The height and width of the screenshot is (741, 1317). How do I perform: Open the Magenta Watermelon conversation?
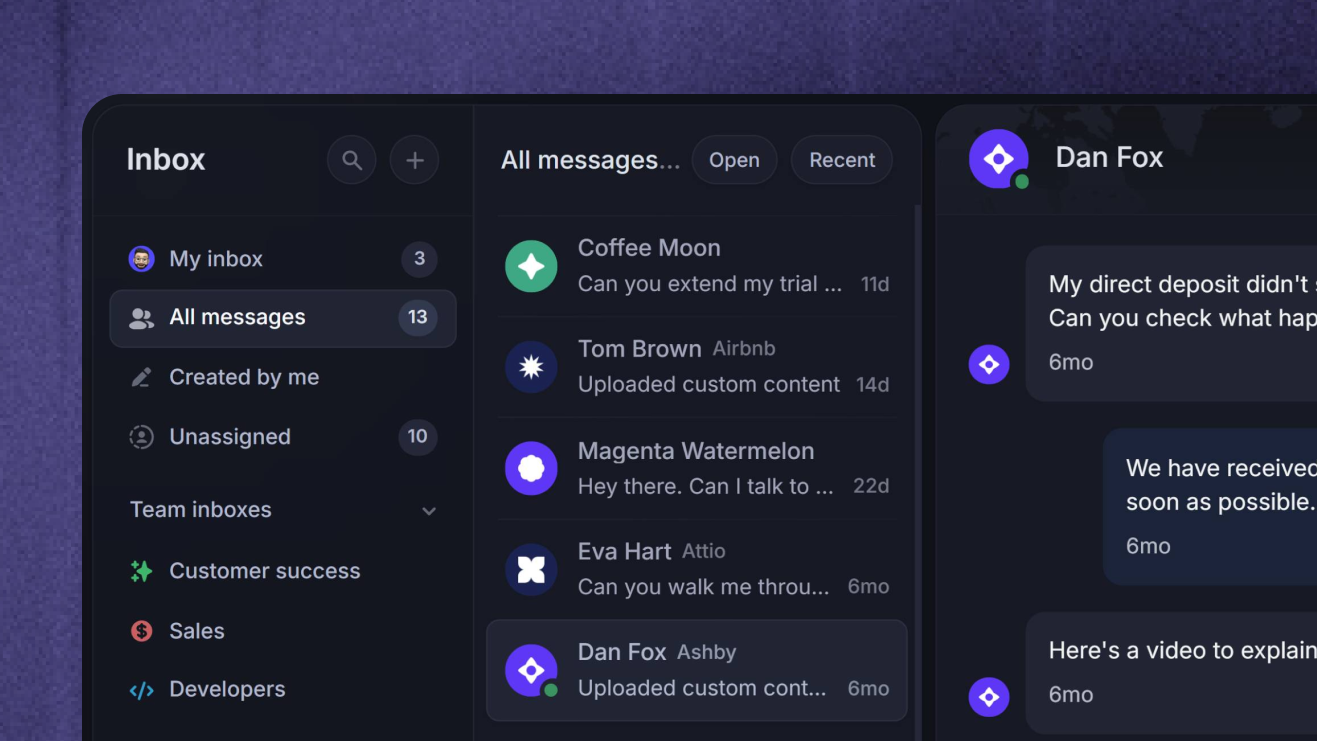[697, 468]
